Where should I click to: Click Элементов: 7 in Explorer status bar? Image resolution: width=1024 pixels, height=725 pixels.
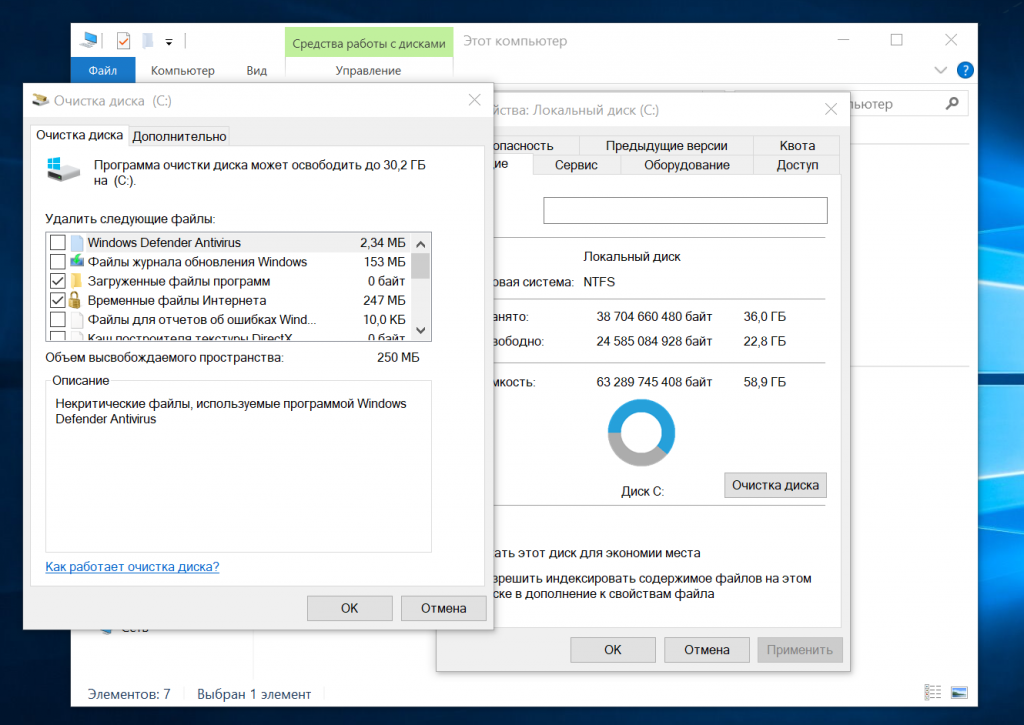click(129, 694)
